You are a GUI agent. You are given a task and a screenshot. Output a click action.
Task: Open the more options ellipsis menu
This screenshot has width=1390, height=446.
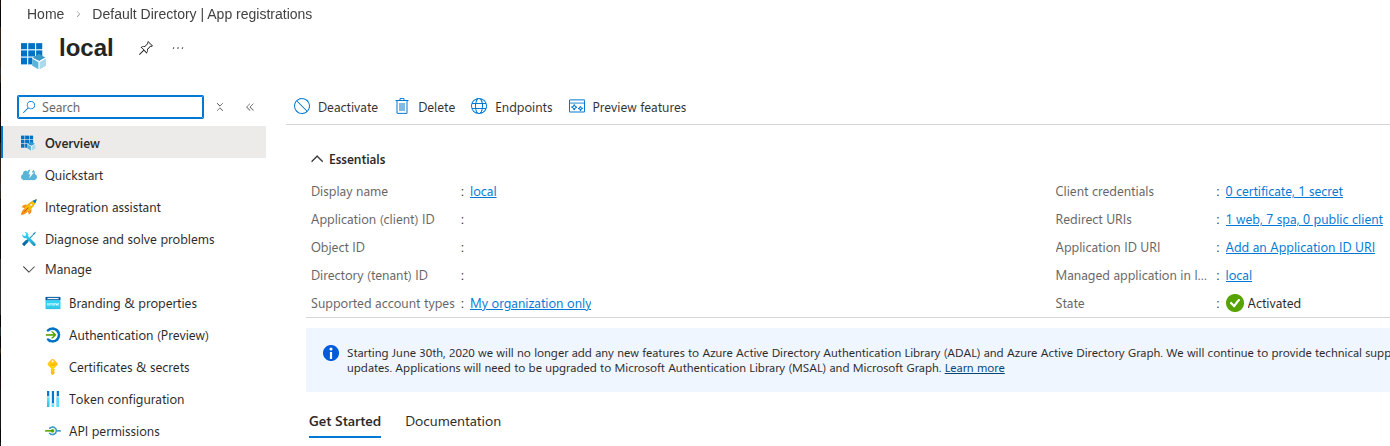(x=178, y=47)
